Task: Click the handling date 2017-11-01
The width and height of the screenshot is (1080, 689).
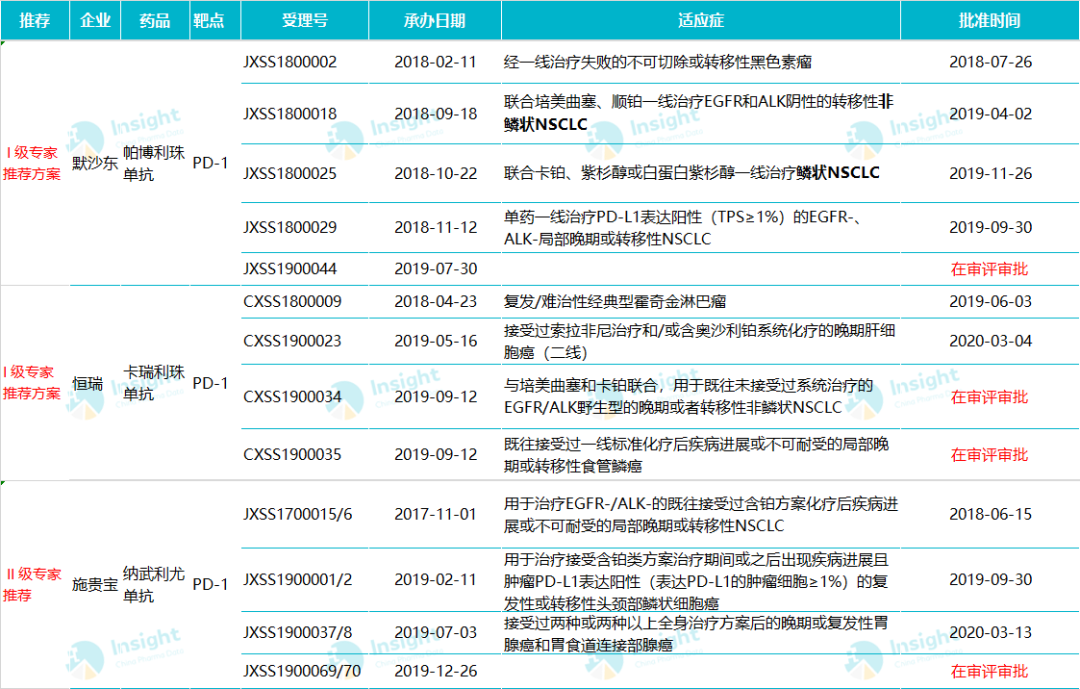Action: tap(435, 514)
